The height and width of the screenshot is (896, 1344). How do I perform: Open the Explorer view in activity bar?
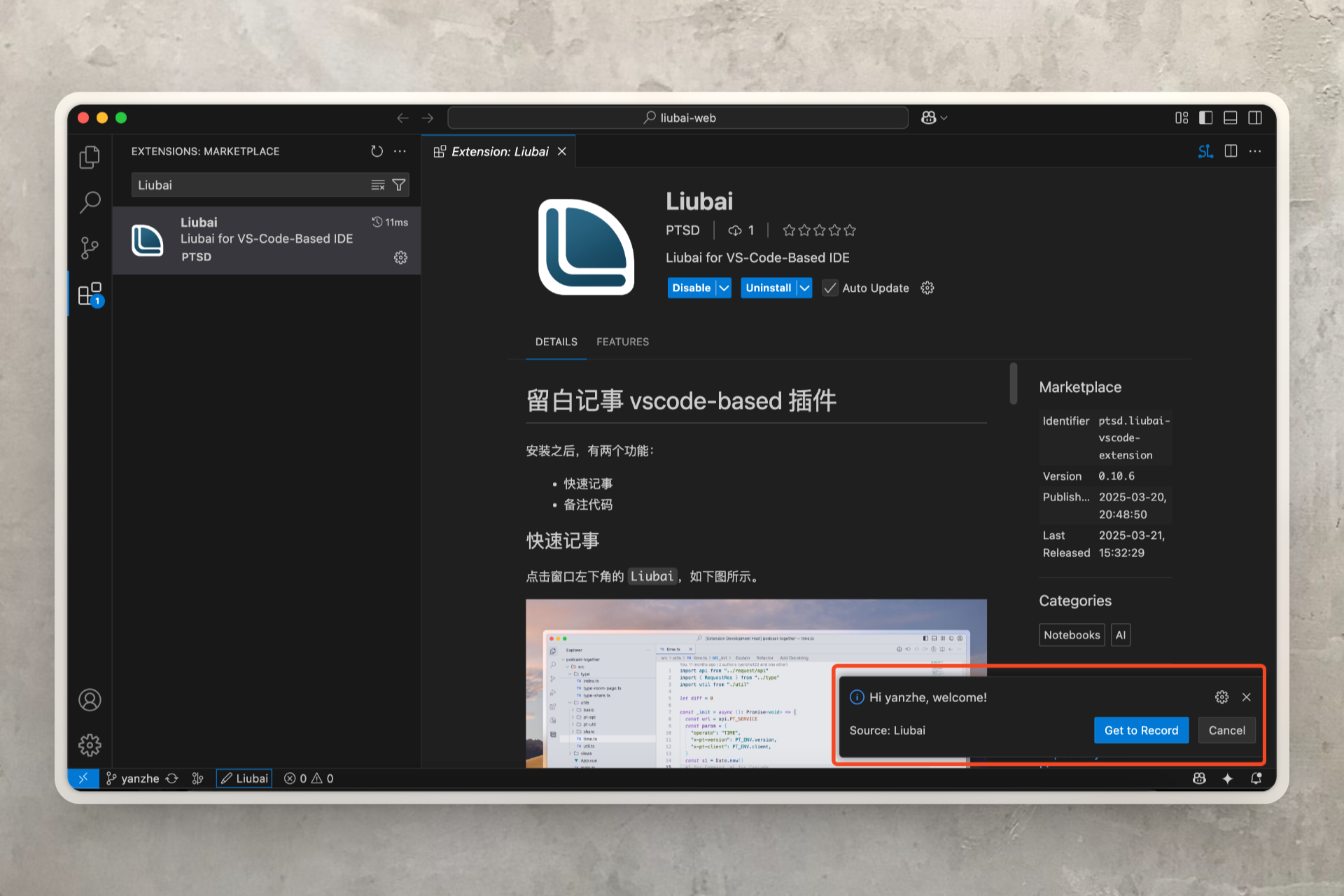tap(90, 157)
